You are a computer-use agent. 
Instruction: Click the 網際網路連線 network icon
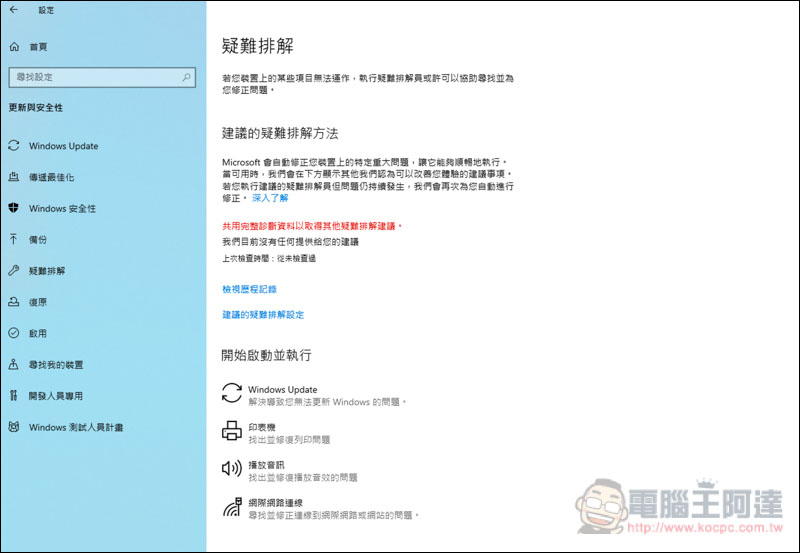tap(232, 507)
